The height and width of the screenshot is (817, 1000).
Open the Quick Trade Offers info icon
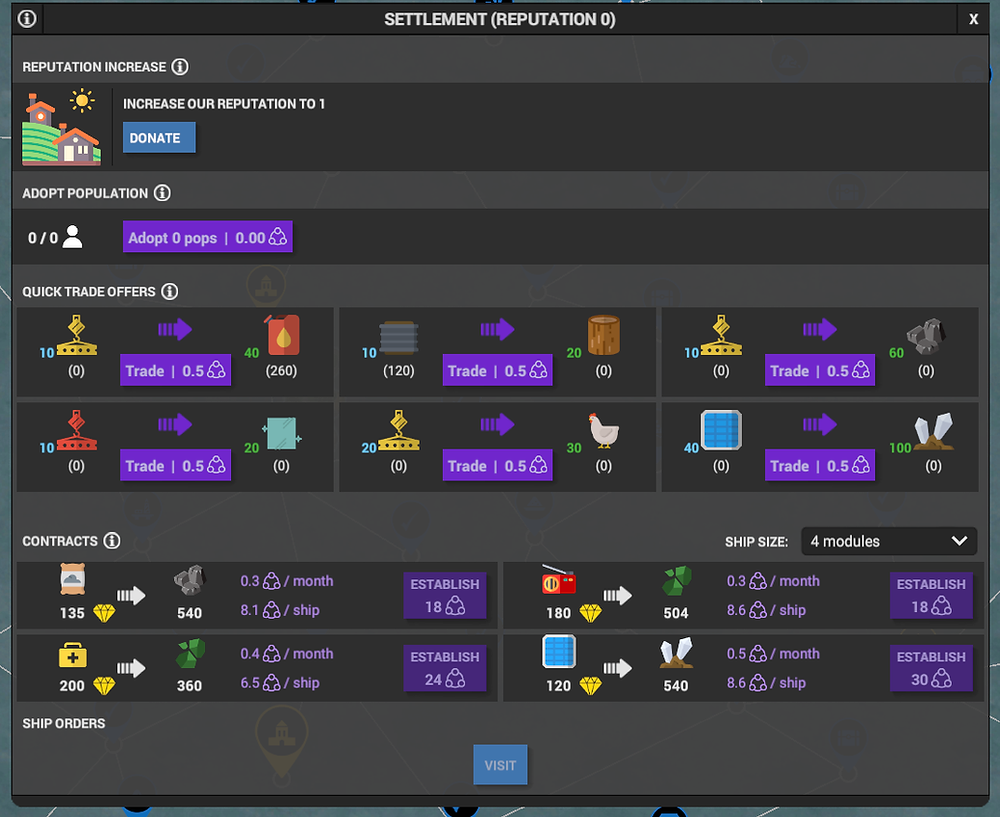click(170, 291)
